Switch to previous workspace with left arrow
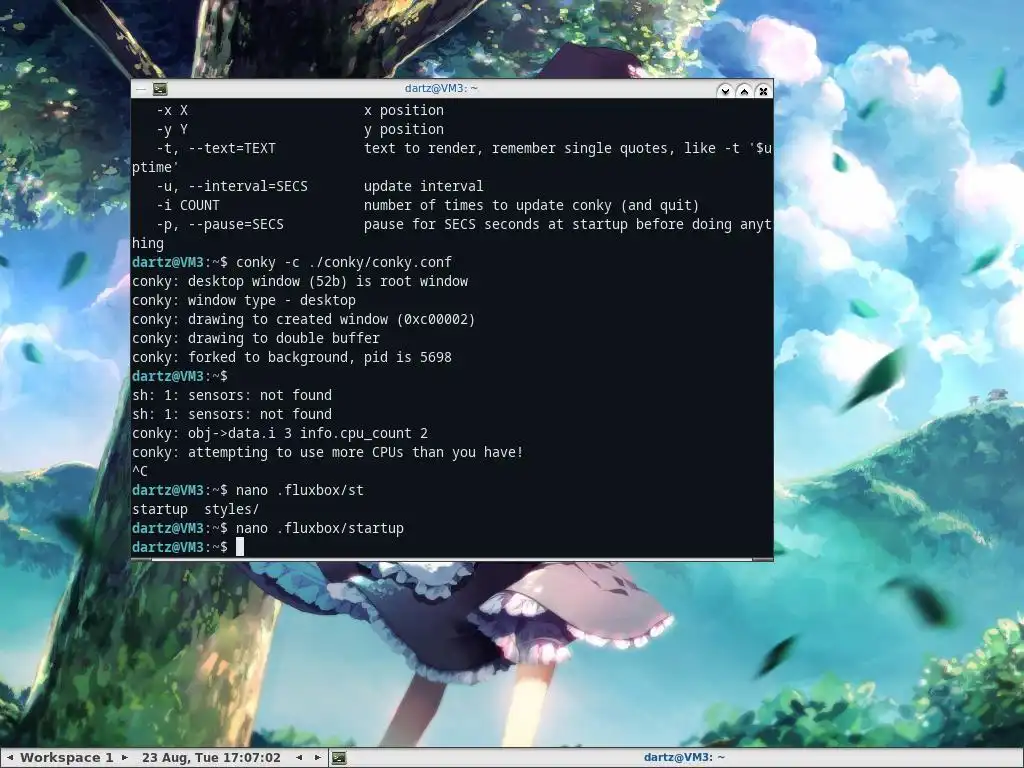1024x768 pixels. point(10,758)
